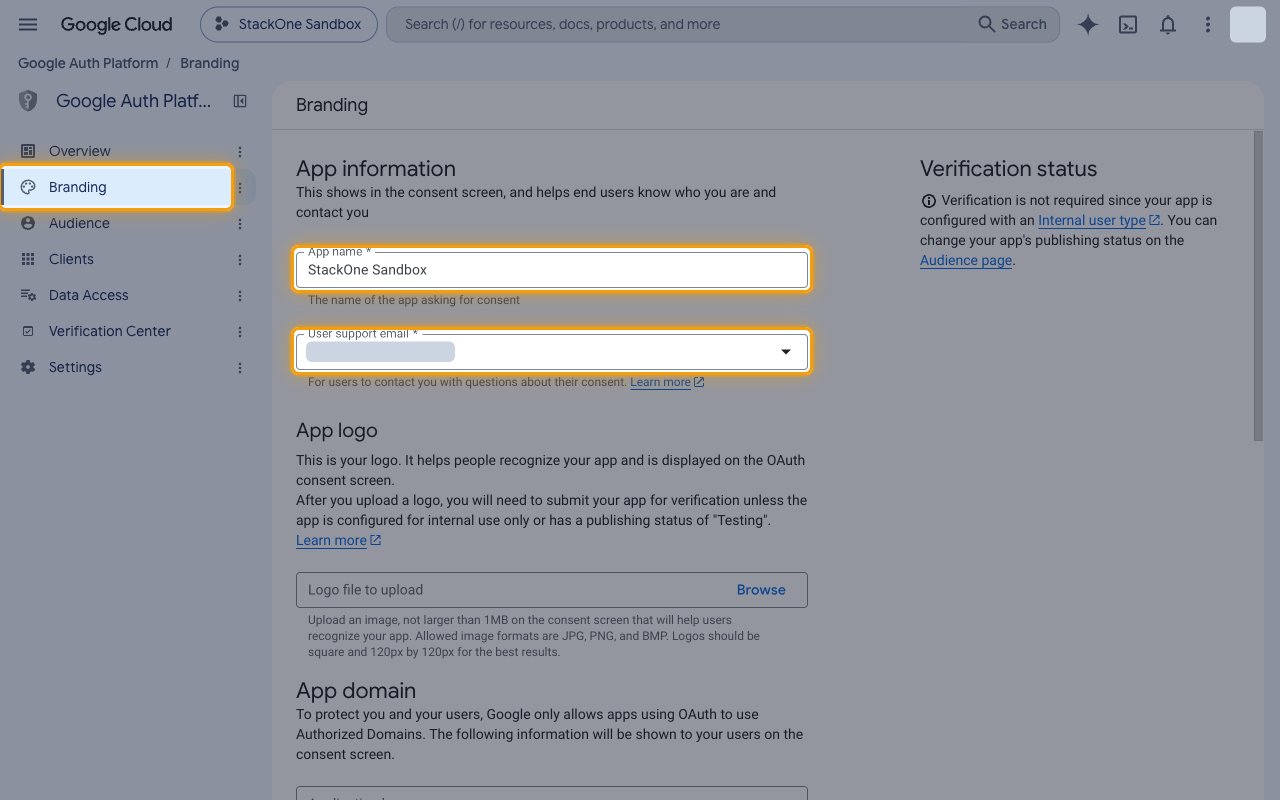
Task: Follow the Internal user type link
Action: (x=1099, y=220)
